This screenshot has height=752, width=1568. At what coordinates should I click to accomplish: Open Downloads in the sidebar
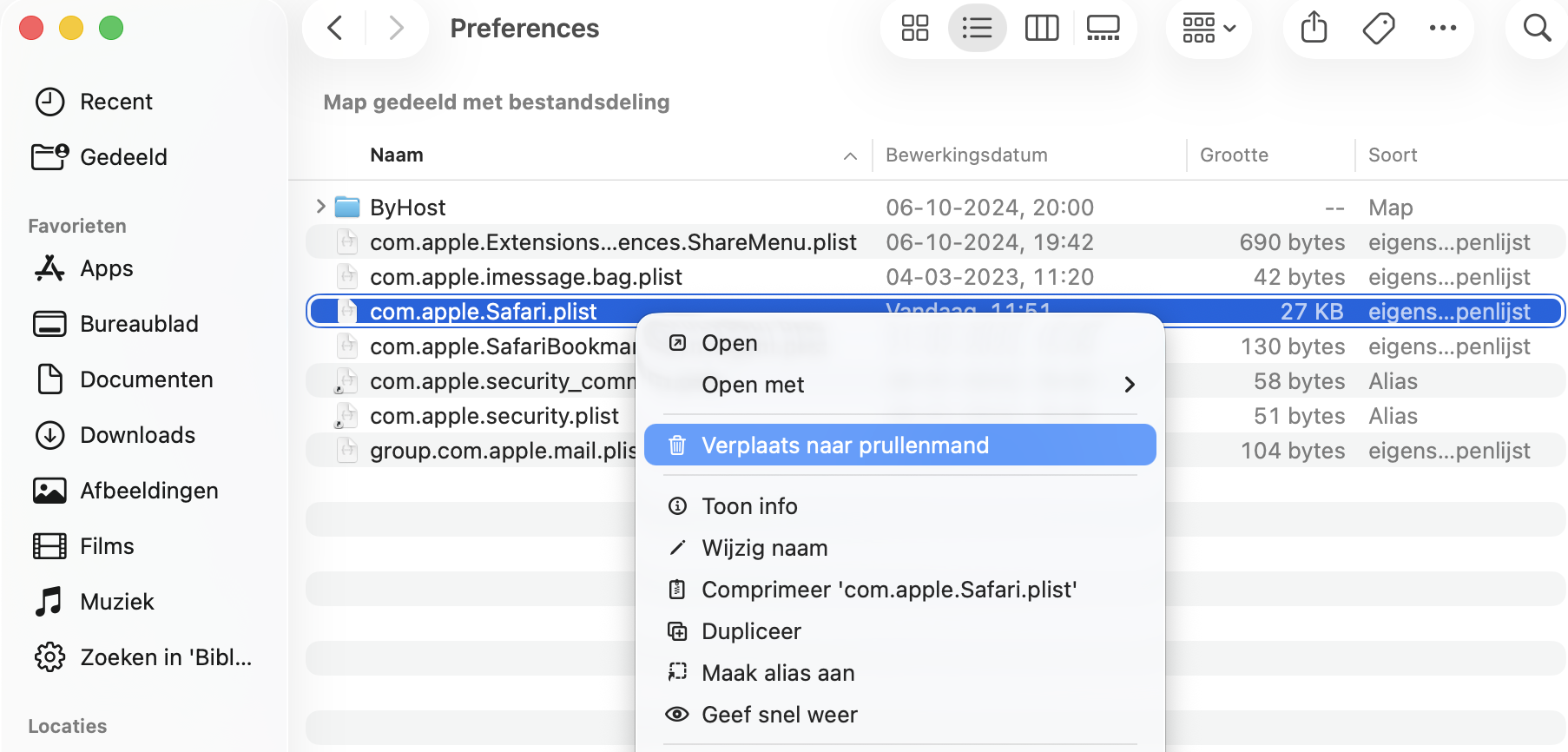pos(114,435)
